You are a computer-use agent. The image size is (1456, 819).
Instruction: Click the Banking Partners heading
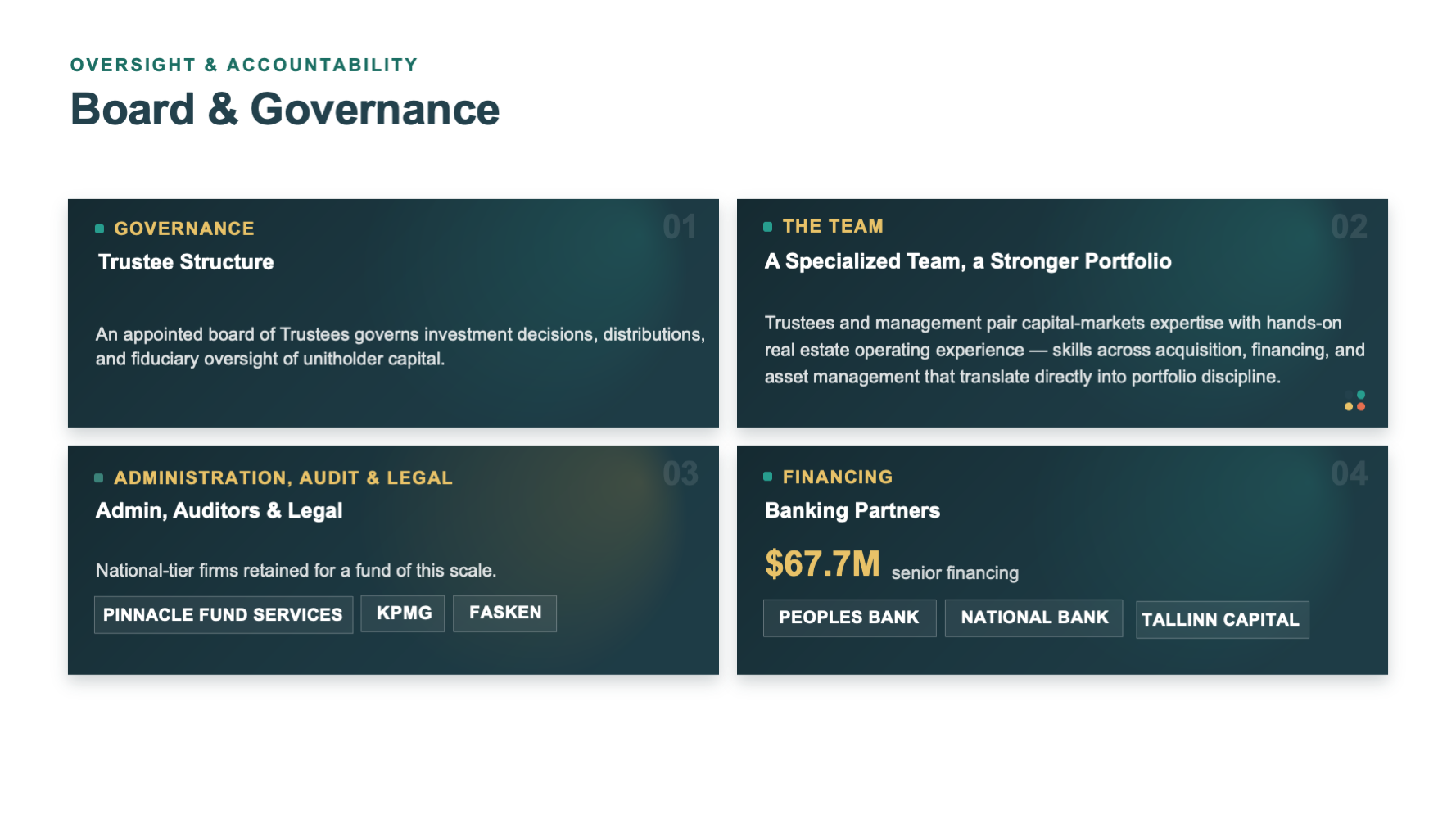852,510
